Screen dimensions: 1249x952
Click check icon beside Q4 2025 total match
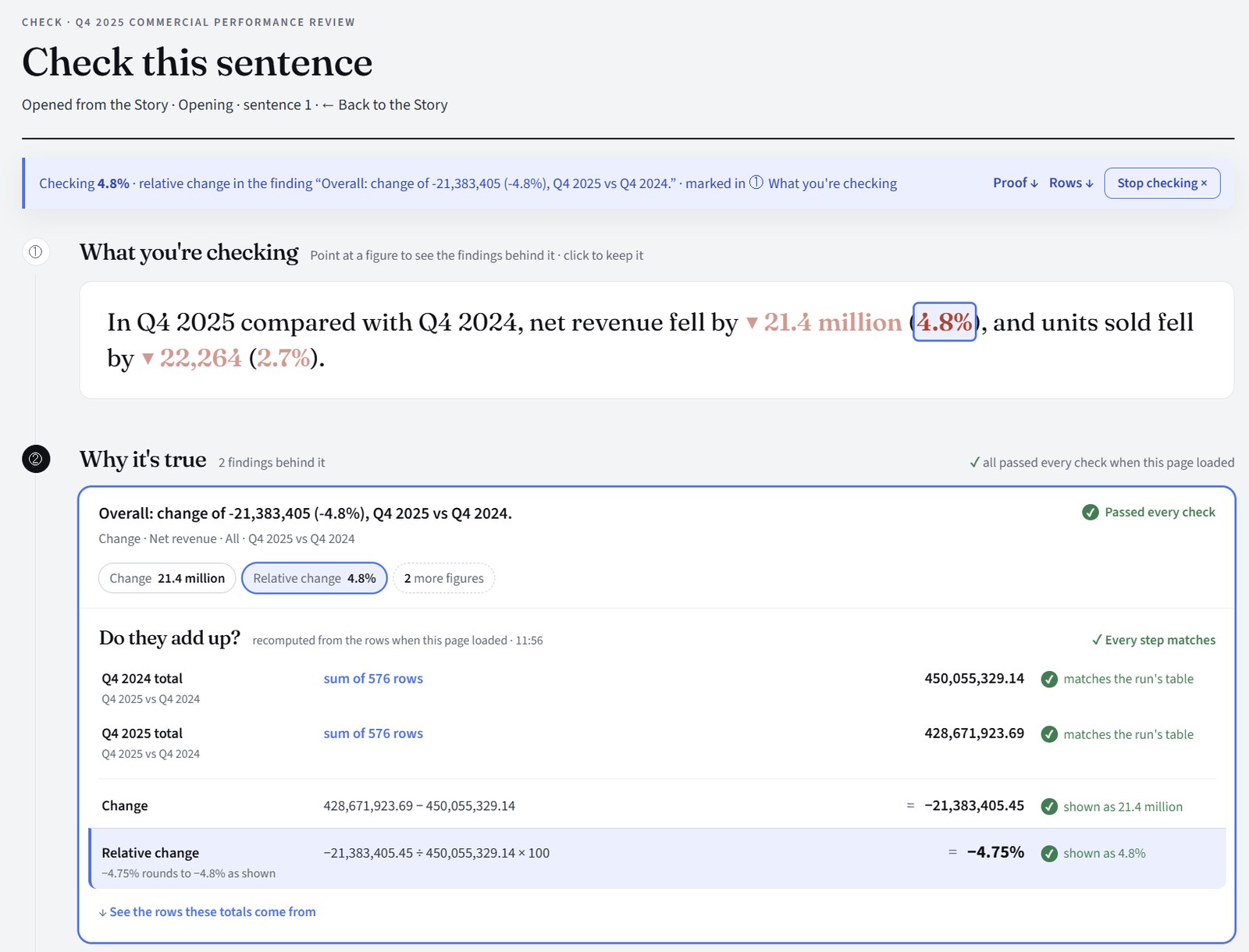1049,734
